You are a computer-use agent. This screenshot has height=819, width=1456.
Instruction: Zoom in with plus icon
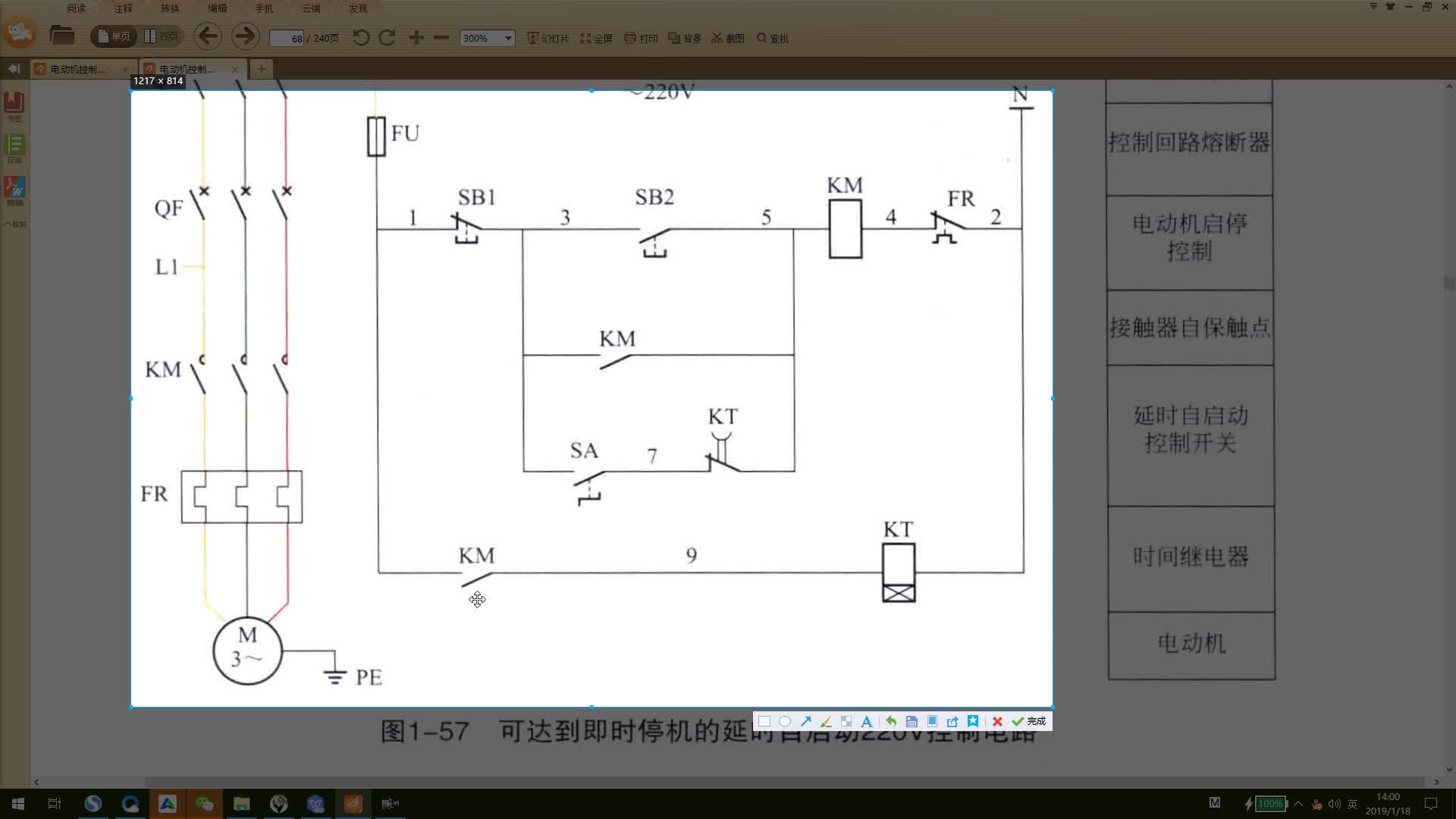[x=416, y=37]
